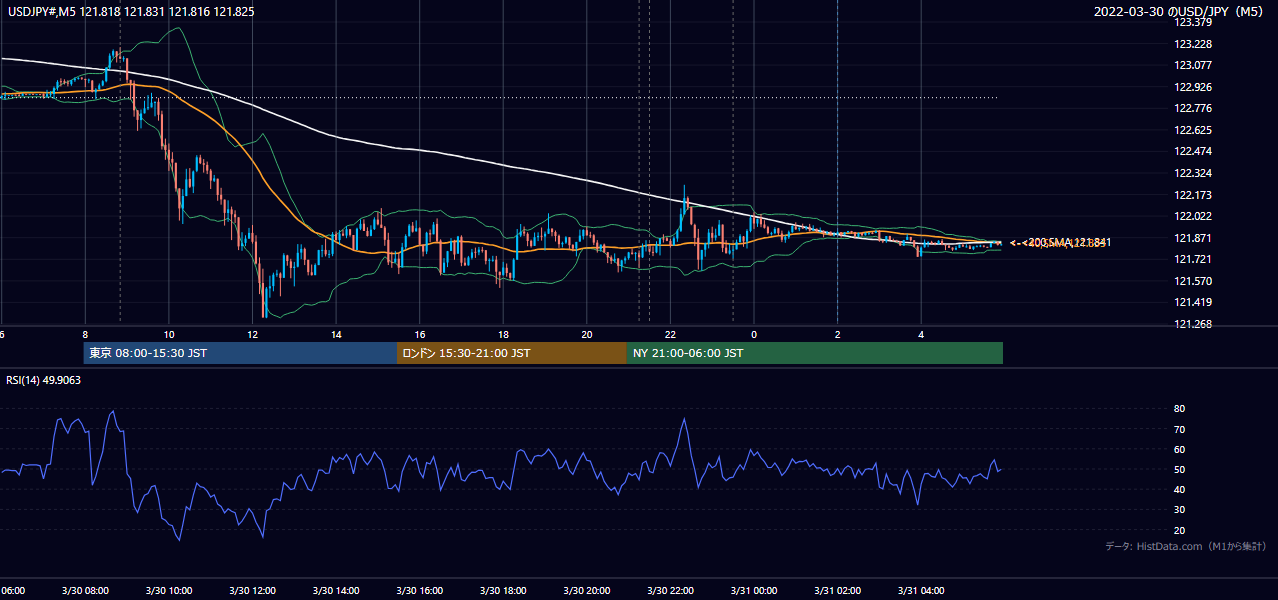
Task: Click hour 16 on price chart time axis
Action: click(x=420, y=334)
